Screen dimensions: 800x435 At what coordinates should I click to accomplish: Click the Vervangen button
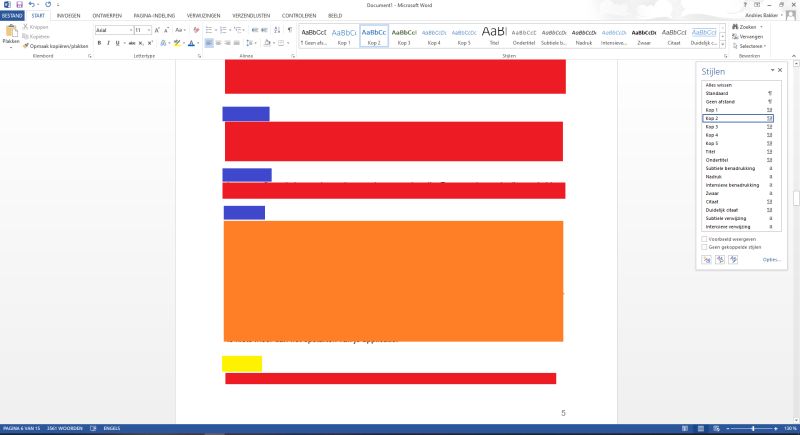(747, 37)
